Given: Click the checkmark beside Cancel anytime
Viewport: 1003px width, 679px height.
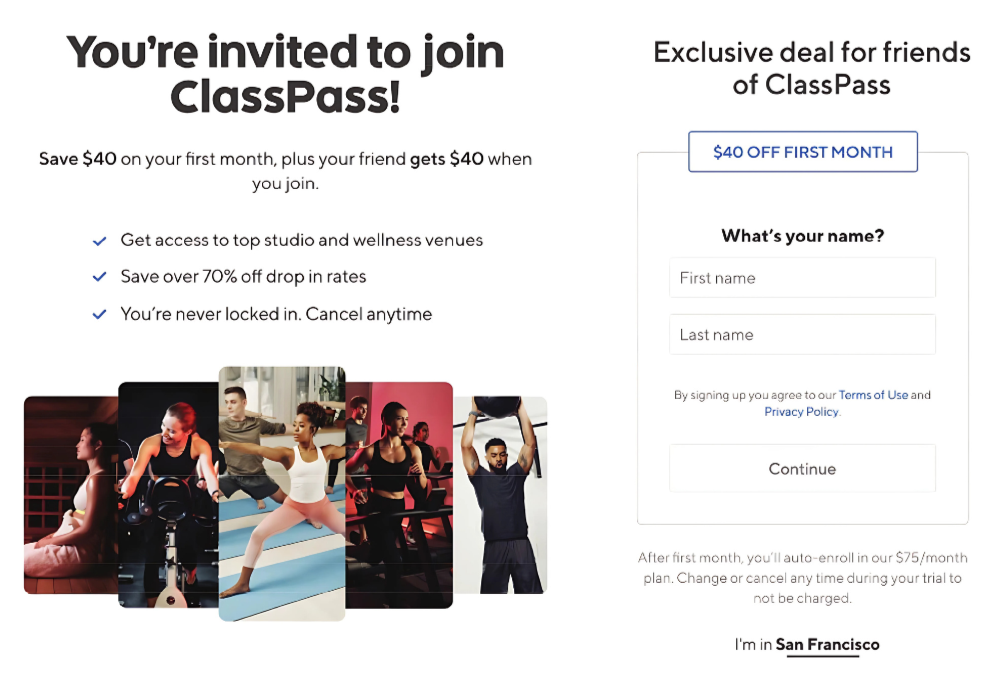Looking at the screenshot, I should pyautogui.click(x=99, y=314).
